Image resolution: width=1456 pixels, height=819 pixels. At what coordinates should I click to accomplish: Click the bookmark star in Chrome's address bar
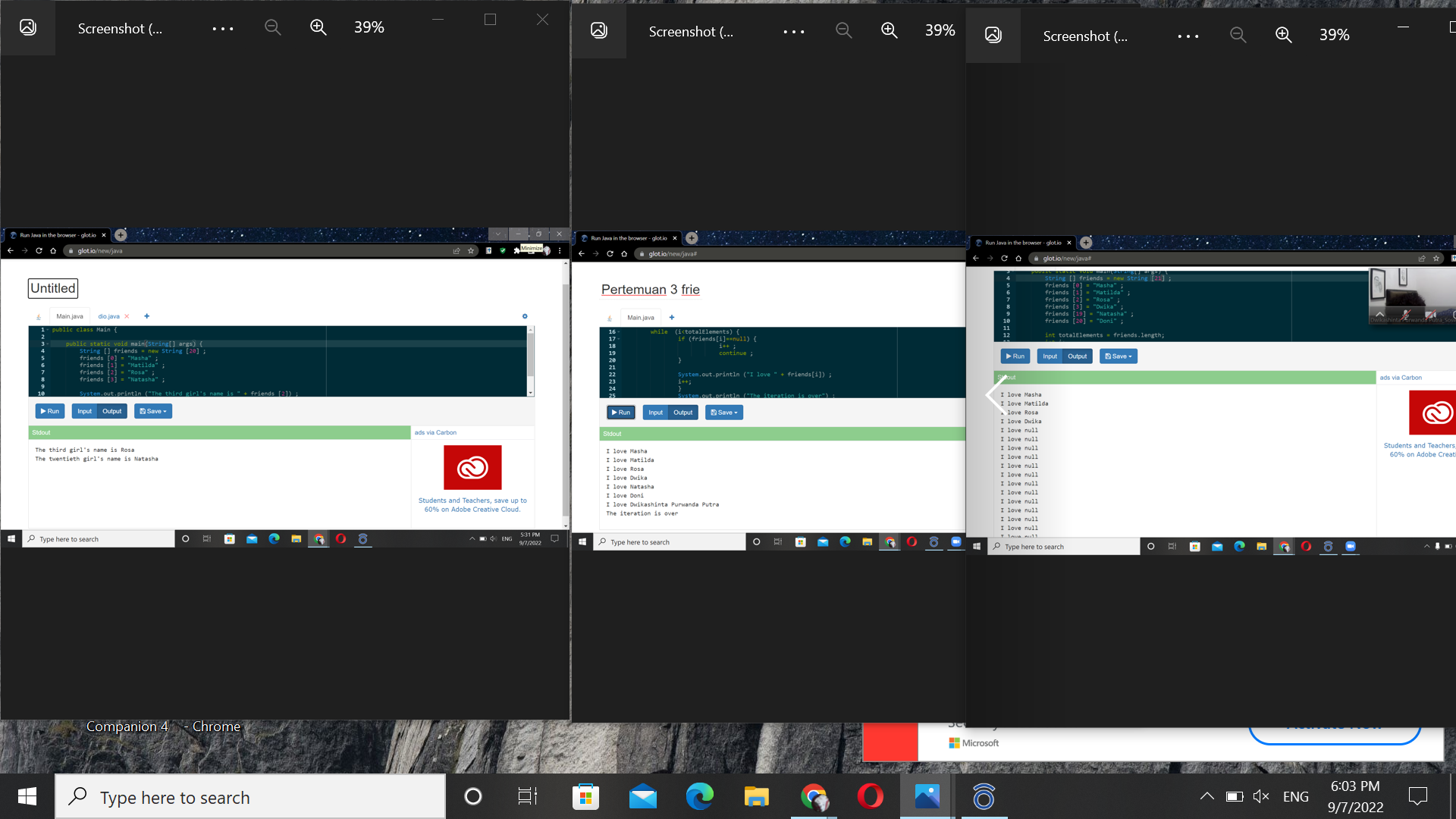(x=471, y=250)
